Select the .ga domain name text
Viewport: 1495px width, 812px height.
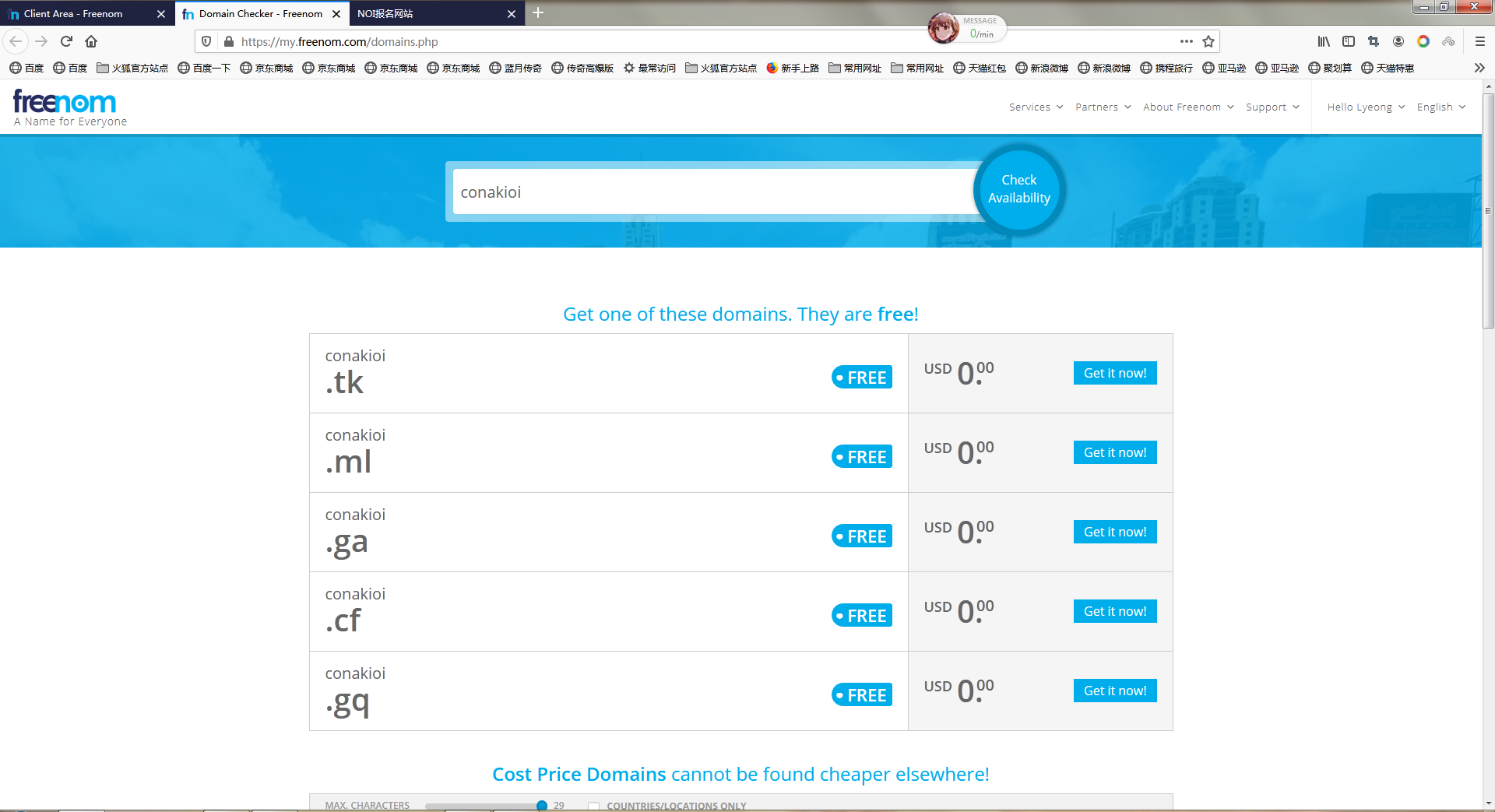(x=346, y=543)
